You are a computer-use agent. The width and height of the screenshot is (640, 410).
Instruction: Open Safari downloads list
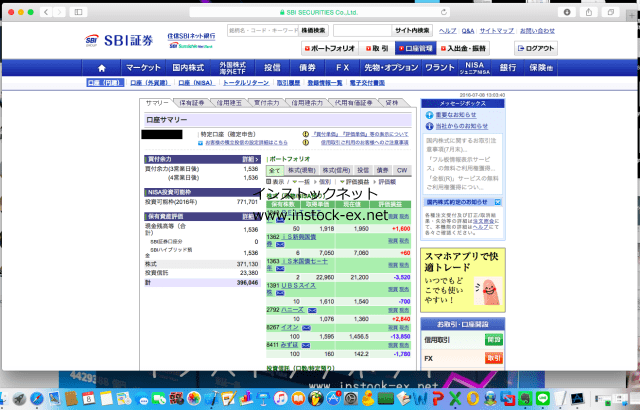[567, 12]
